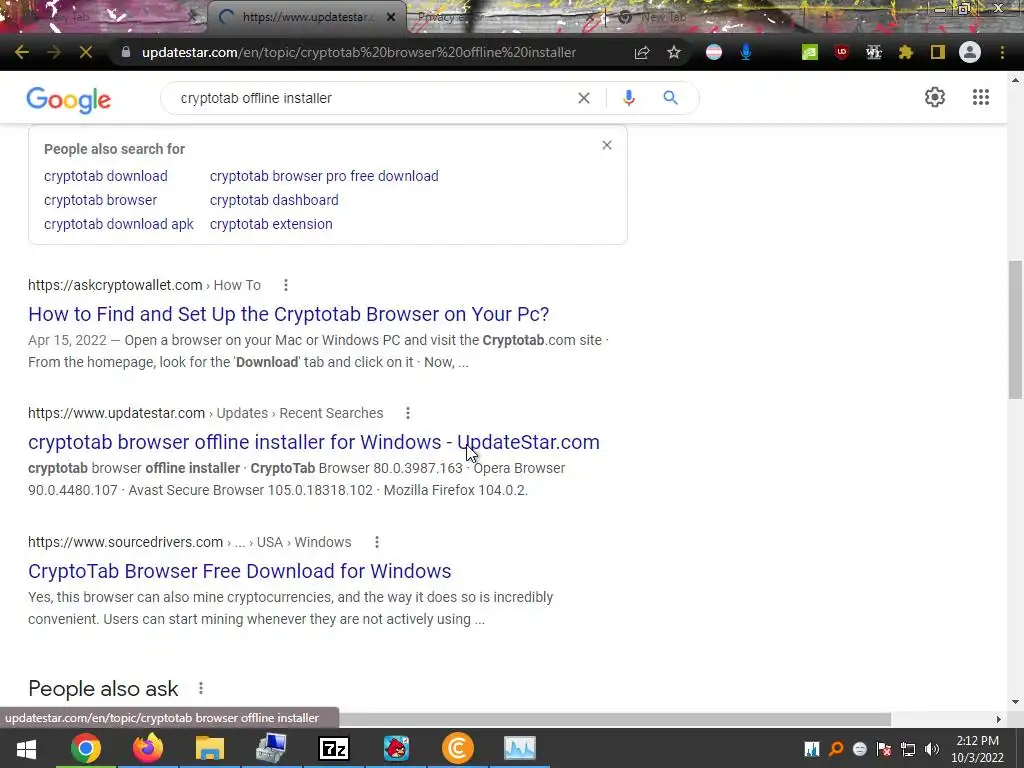This screenshot has width=1024, height=768.
Task: Click the vertical page scrollbar thumb
Action: [1015, 329]
